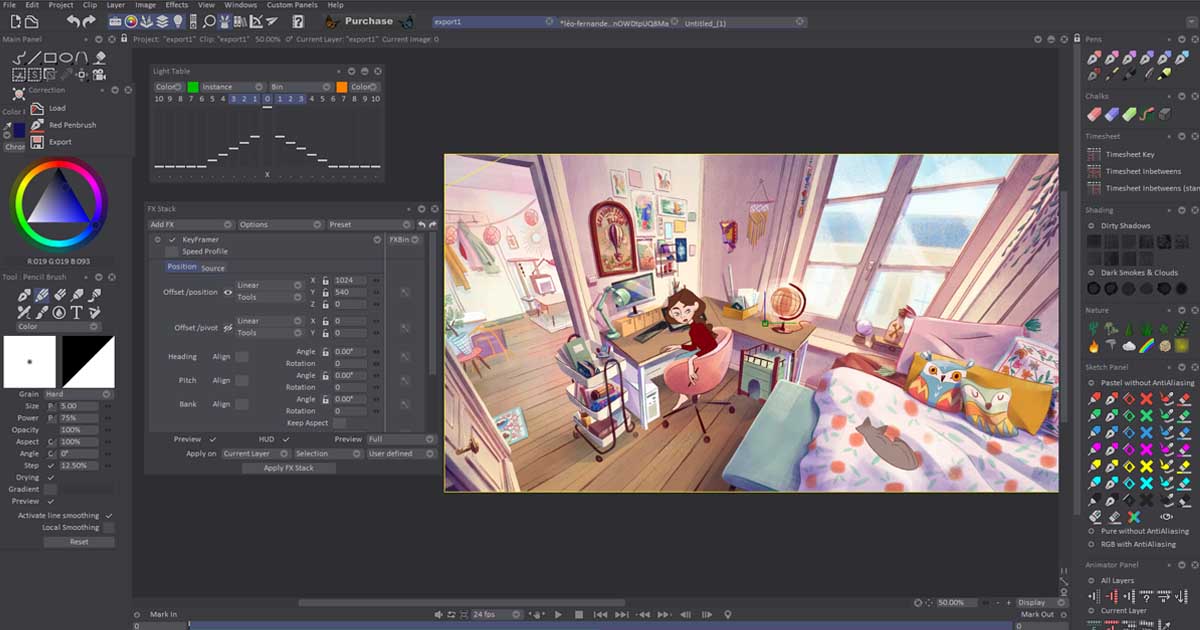This screenshot has height=630, width=1200.
Task: Click the undo arrow in top toolbar
Action: (74, 21)
